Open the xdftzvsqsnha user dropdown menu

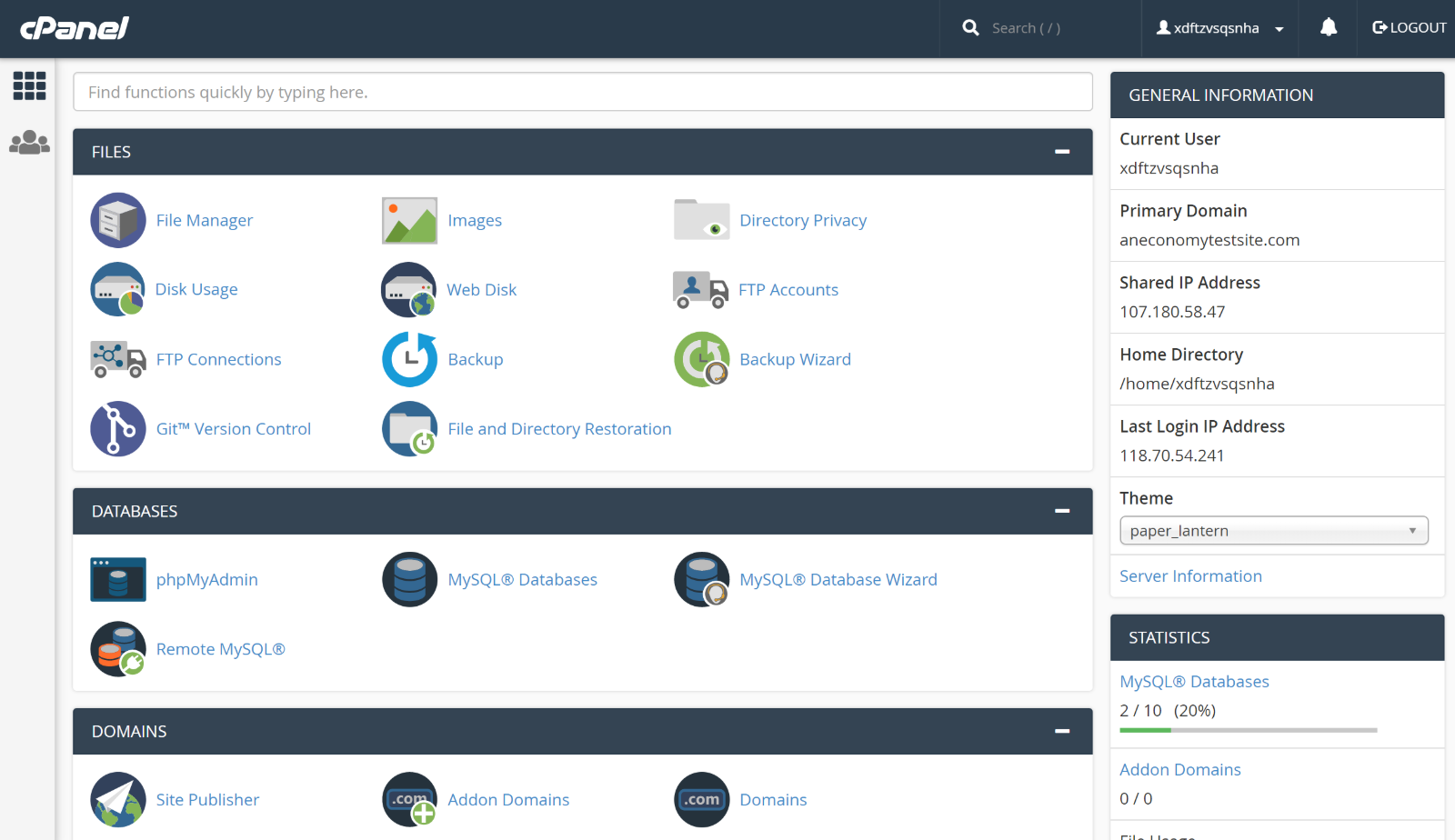[x=1219, y=28]
